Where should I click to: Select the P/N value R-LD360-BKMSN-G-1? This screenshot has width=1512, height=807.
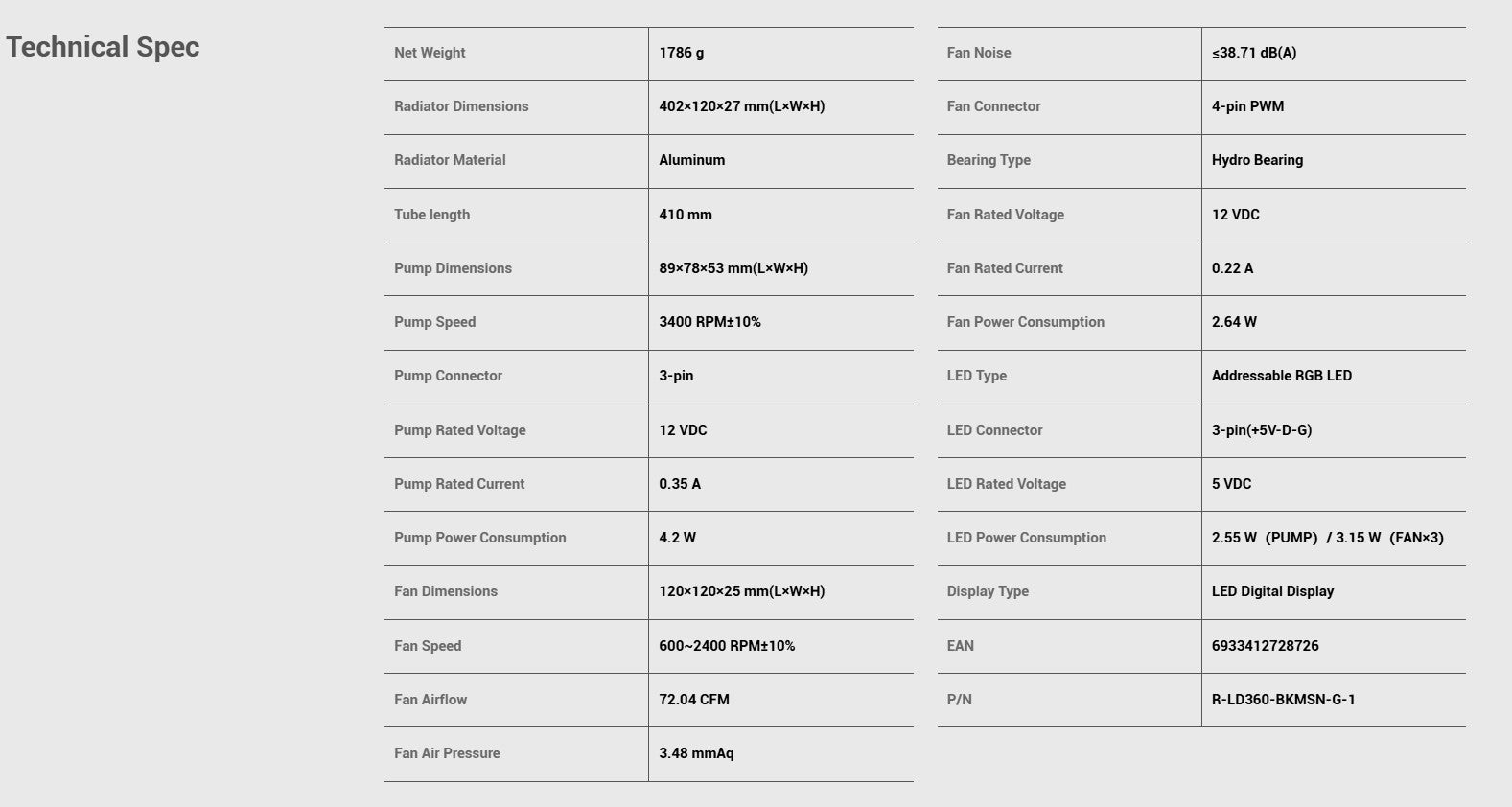1284,700
